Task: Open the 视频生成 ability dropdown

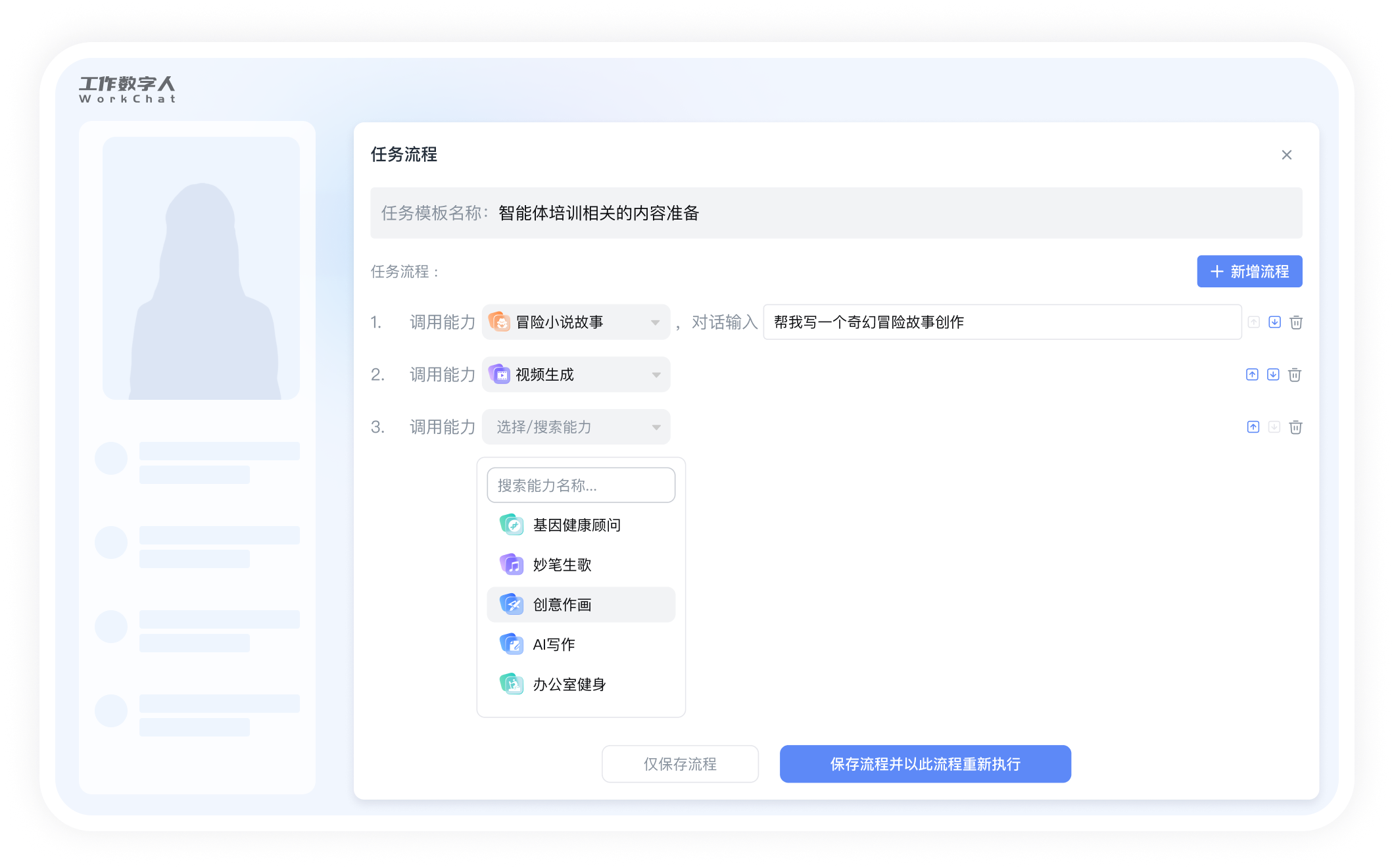Action: [575, 375]
